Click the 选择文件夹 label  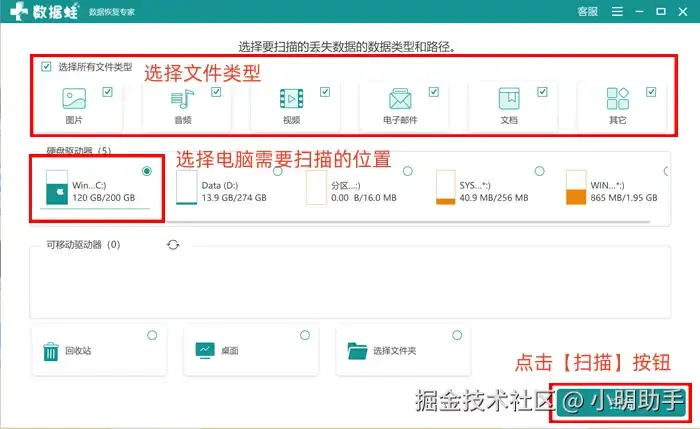tap(395, 351)
